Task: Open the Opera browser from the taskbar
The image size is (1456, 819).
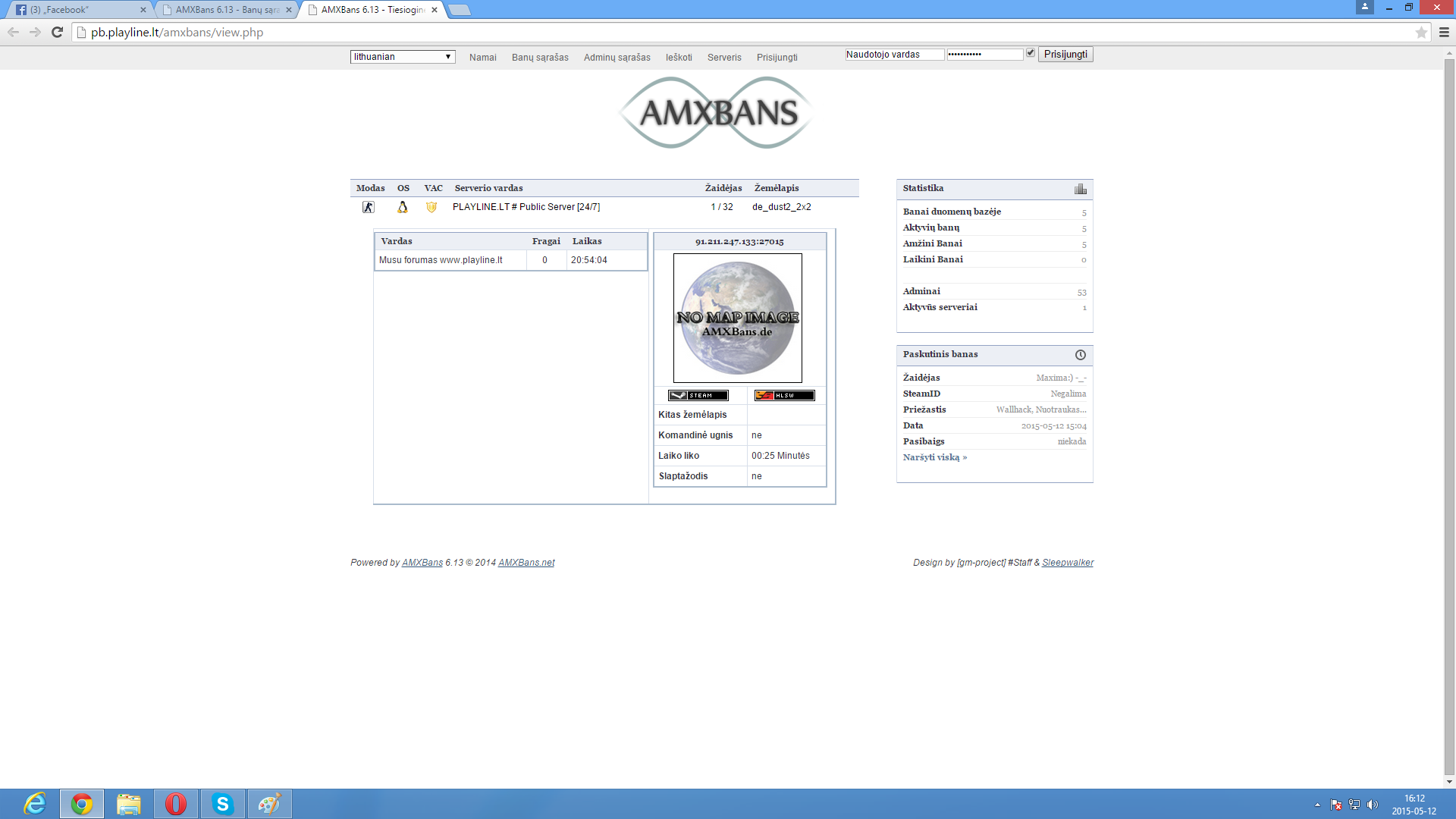Action: [176, 804]
